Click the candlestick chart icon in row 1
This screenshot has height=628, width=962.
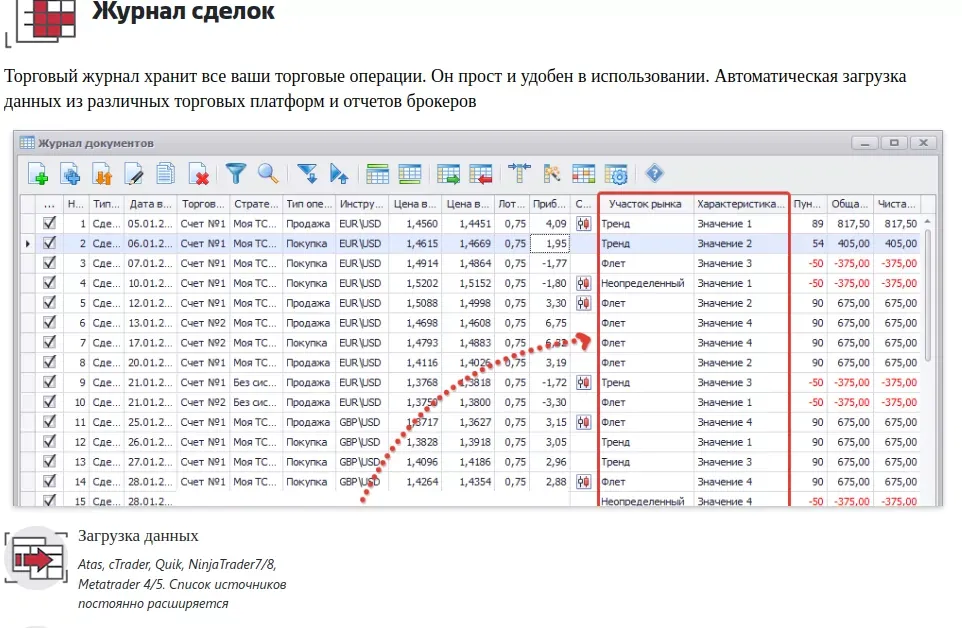click(583, 224)
